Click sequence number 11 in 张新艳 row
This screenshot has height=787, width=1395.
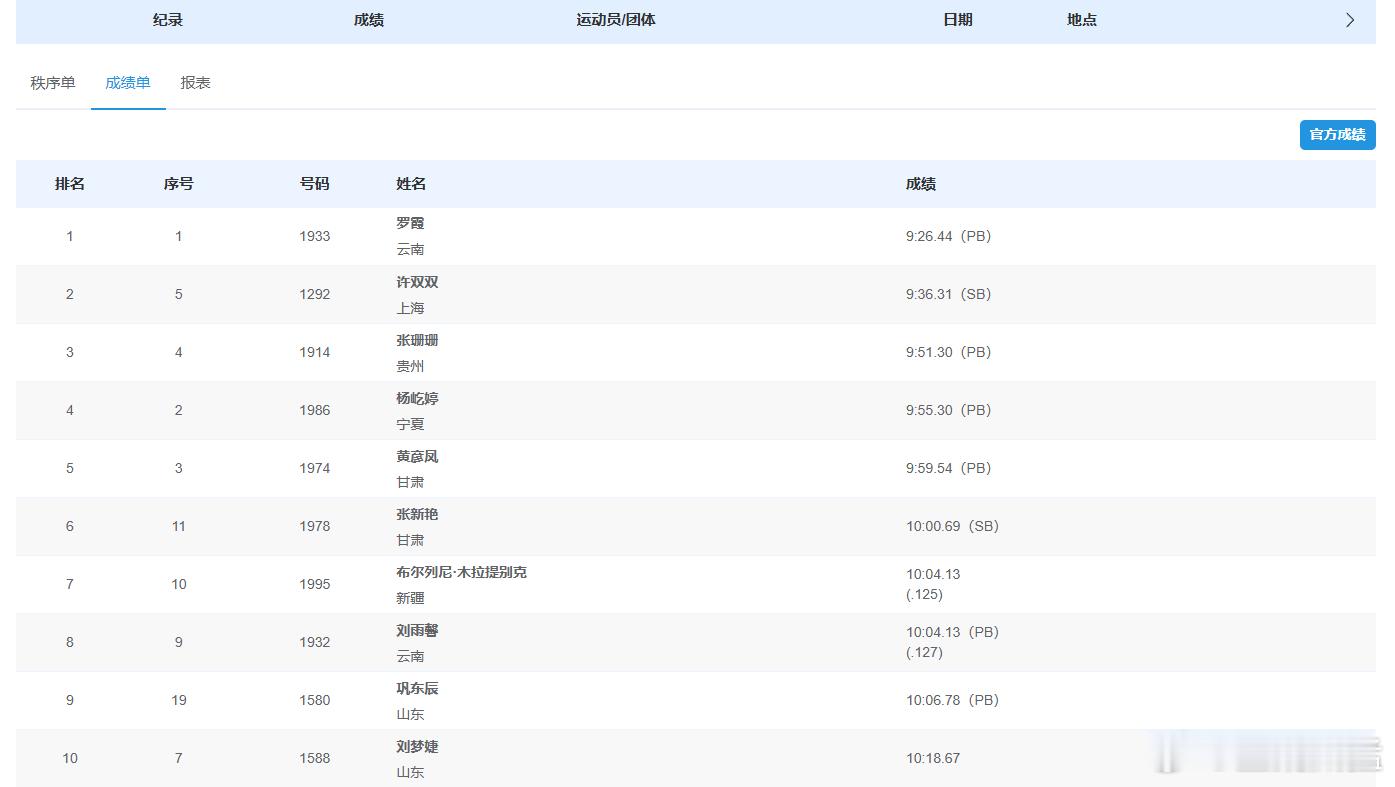click(179, 526)
